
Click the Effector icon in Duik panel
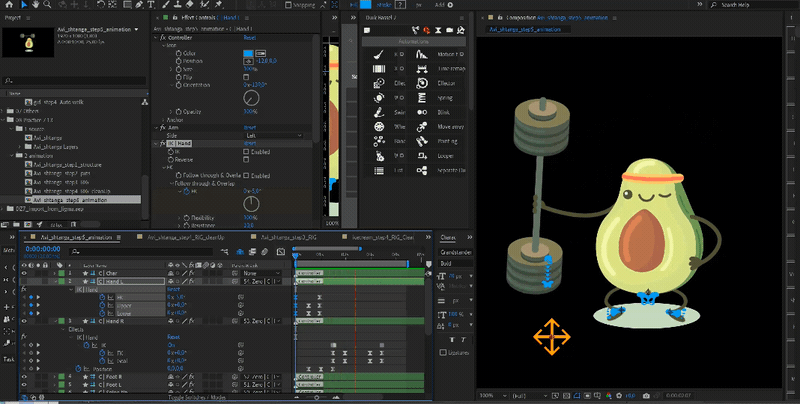pyautogui.click(x=424, y=84)
